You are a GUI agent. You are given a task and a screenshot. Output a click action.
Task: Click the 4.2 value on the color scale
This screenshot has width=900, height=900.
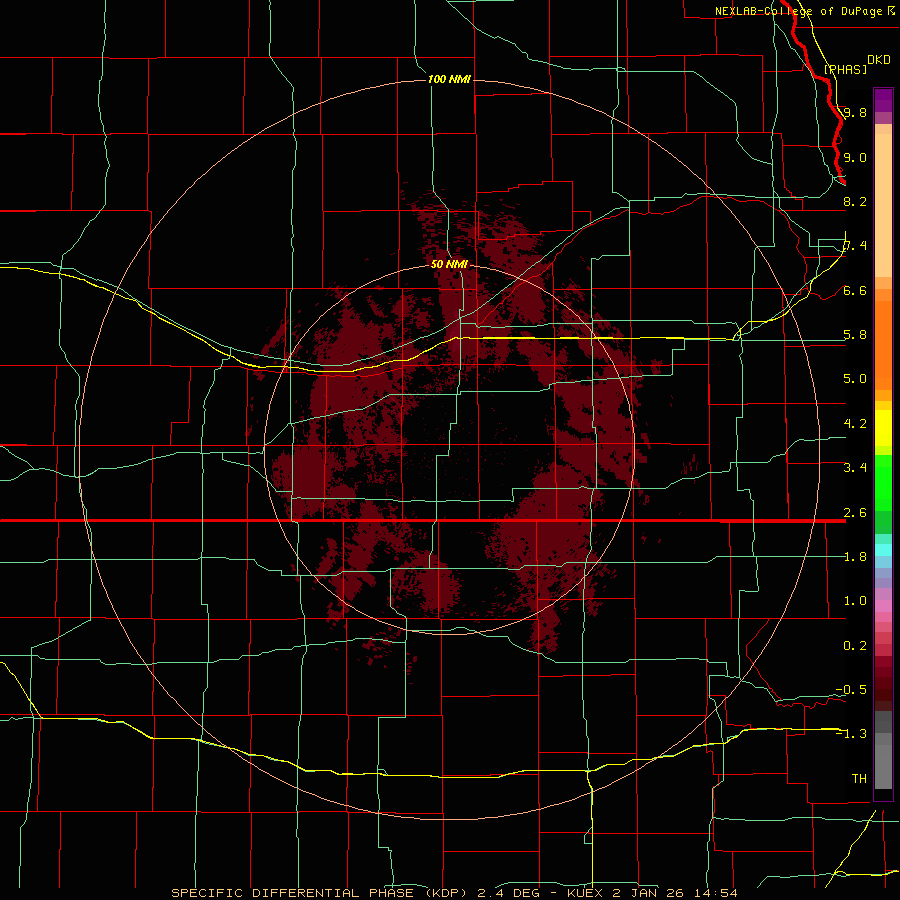click(x=855, y=424)
